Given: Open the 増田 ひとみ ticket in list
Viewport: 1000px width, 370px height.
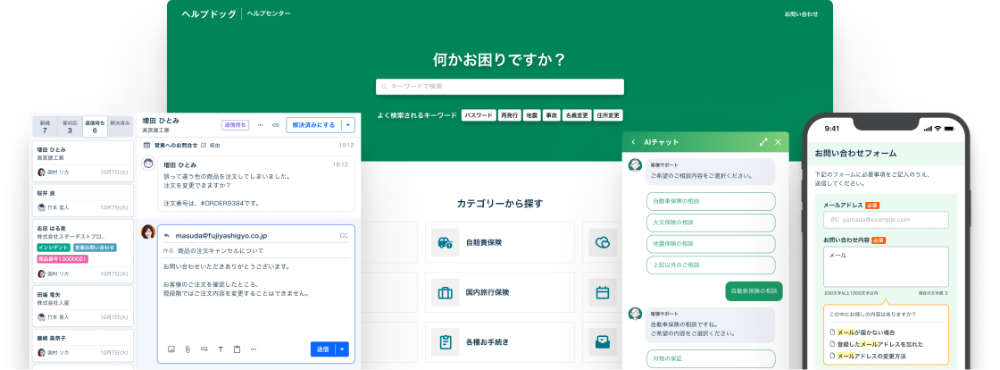Looking at the screenshot, I should pos(83,161).
